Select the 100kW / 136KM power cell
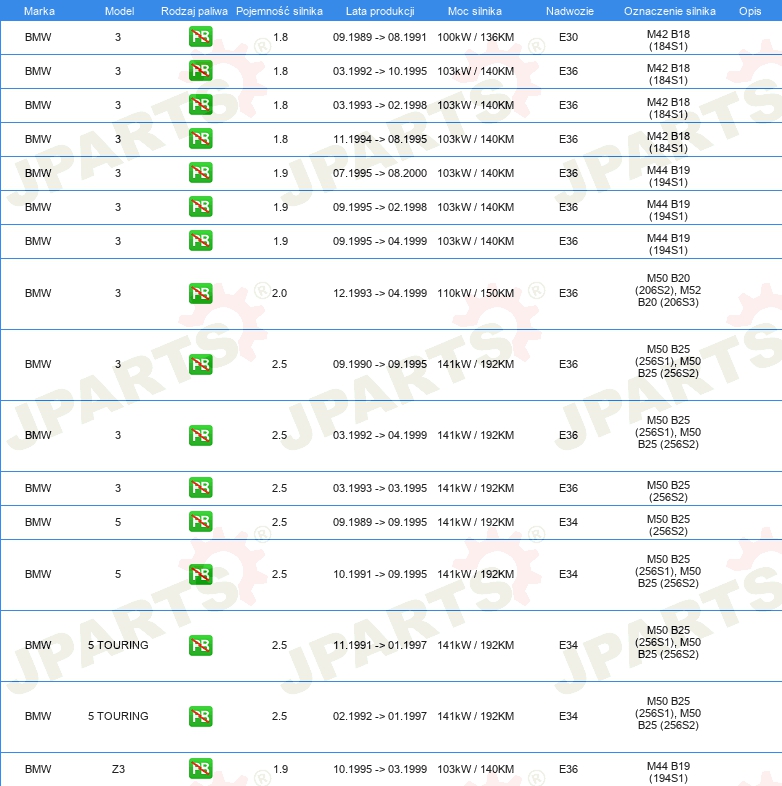 pos(476,37)
